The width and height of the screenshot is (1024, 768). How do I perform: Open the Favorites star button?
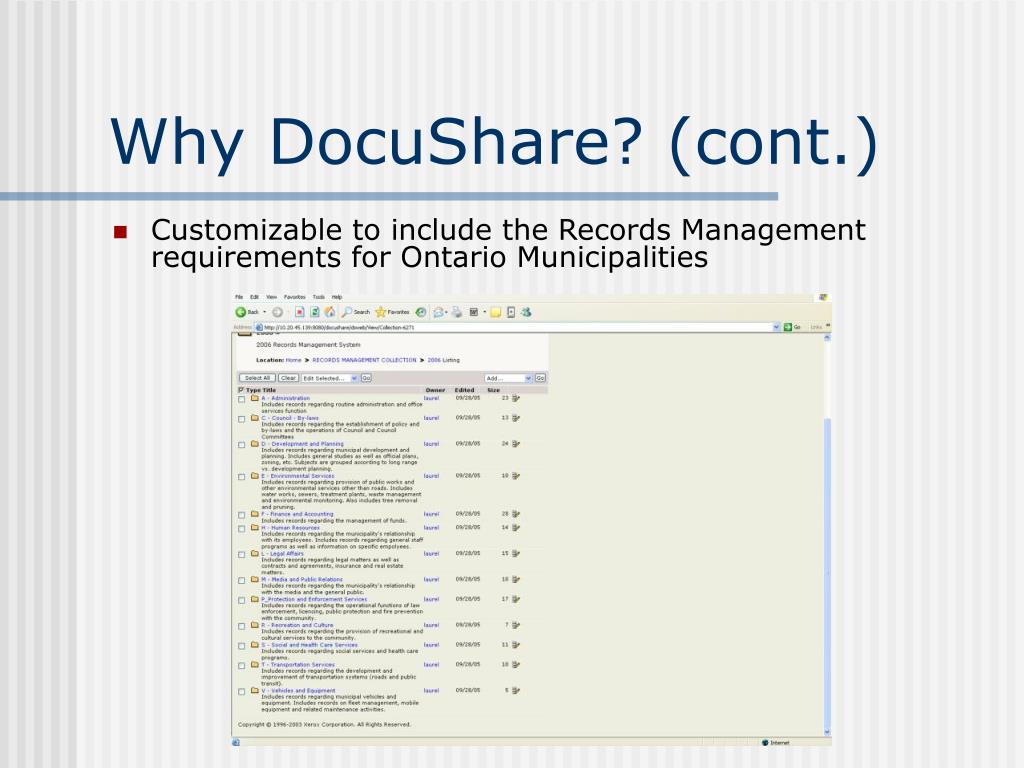pos(392,312)
